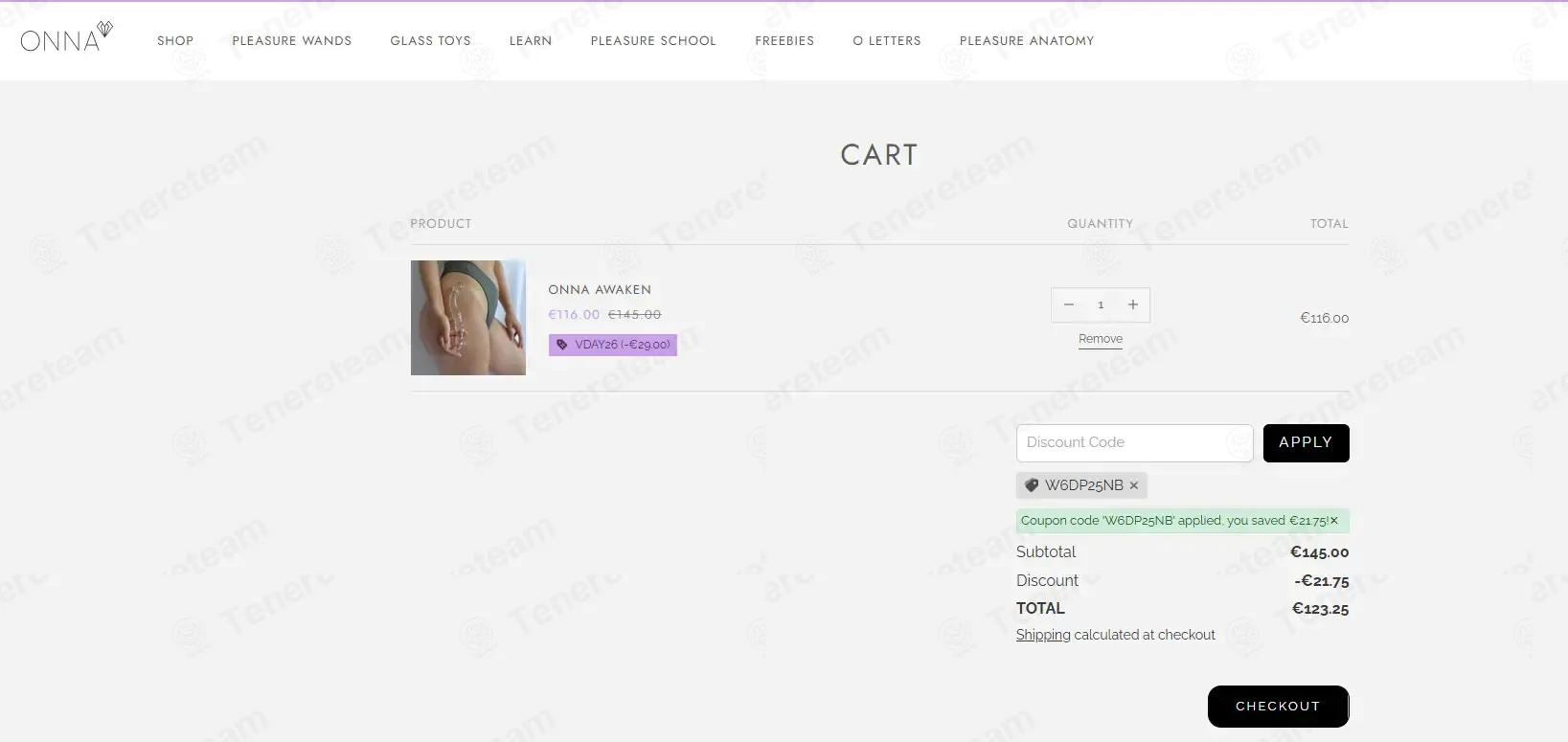Select the subtotal amount €145.00

click(1320, 552)
